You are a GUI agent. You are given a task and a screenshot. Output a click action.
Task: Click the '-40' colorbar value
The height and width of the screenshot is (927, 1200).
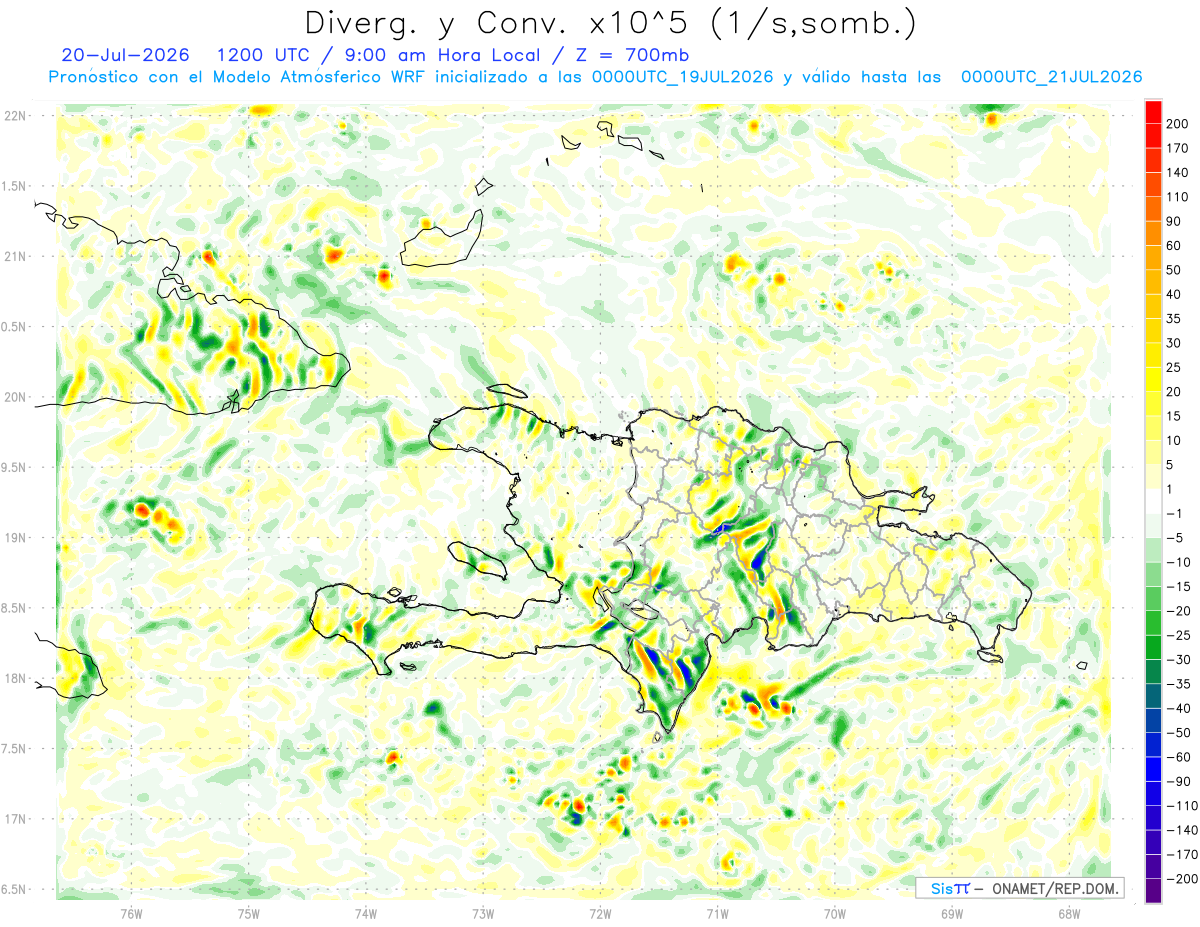(1178, 709)
